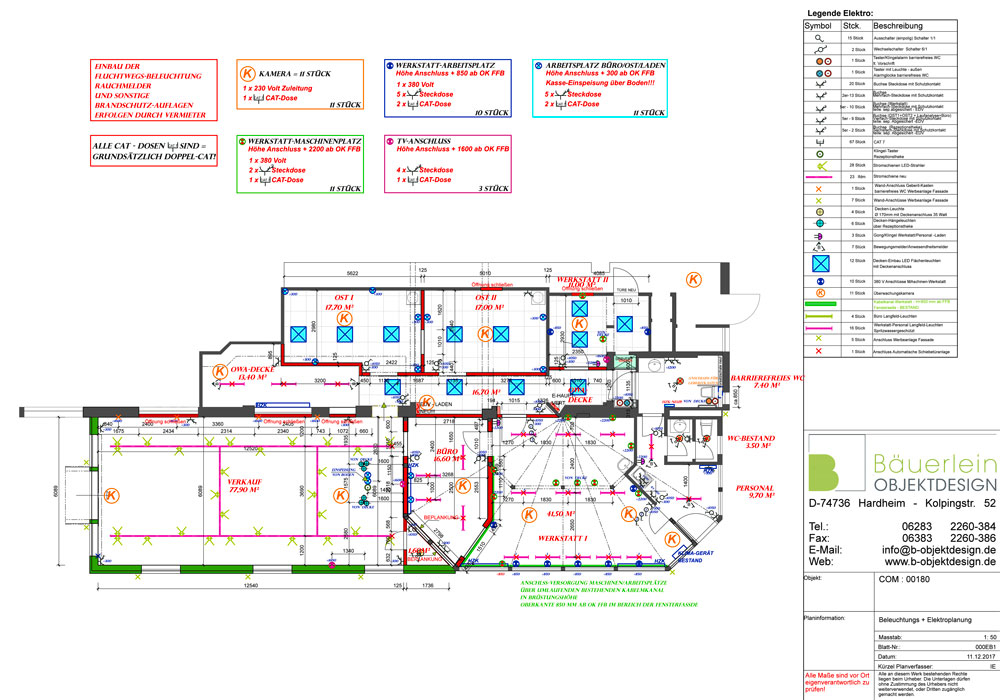The image size is (1000, 700).
Task: Select the Stromschienen LED-Strahler legend symbol
Action: (822, 165)
